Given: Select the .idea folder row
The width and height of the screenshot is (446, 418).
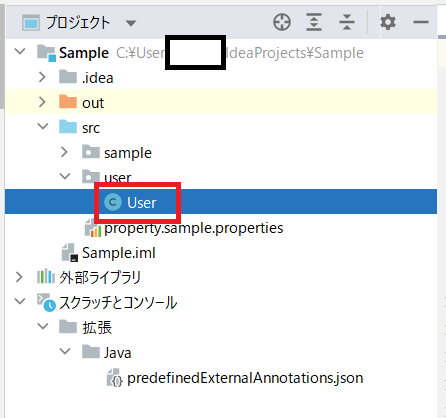Looking at the screenshot, I should (221, 77).
